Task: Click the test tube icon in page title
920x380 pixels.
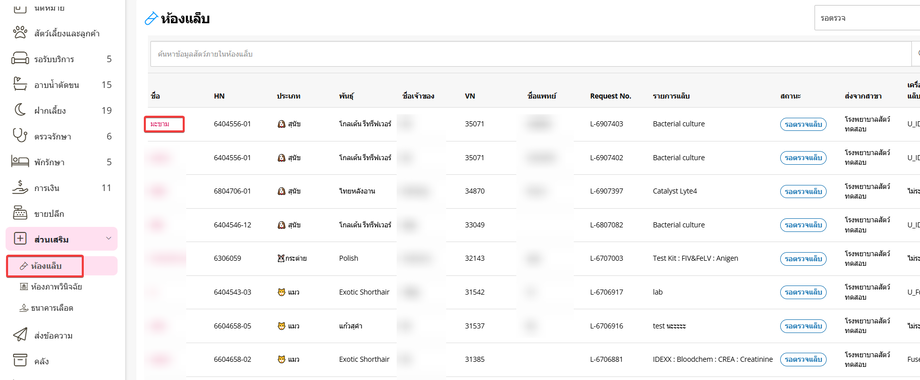Action: coord(151,19)
